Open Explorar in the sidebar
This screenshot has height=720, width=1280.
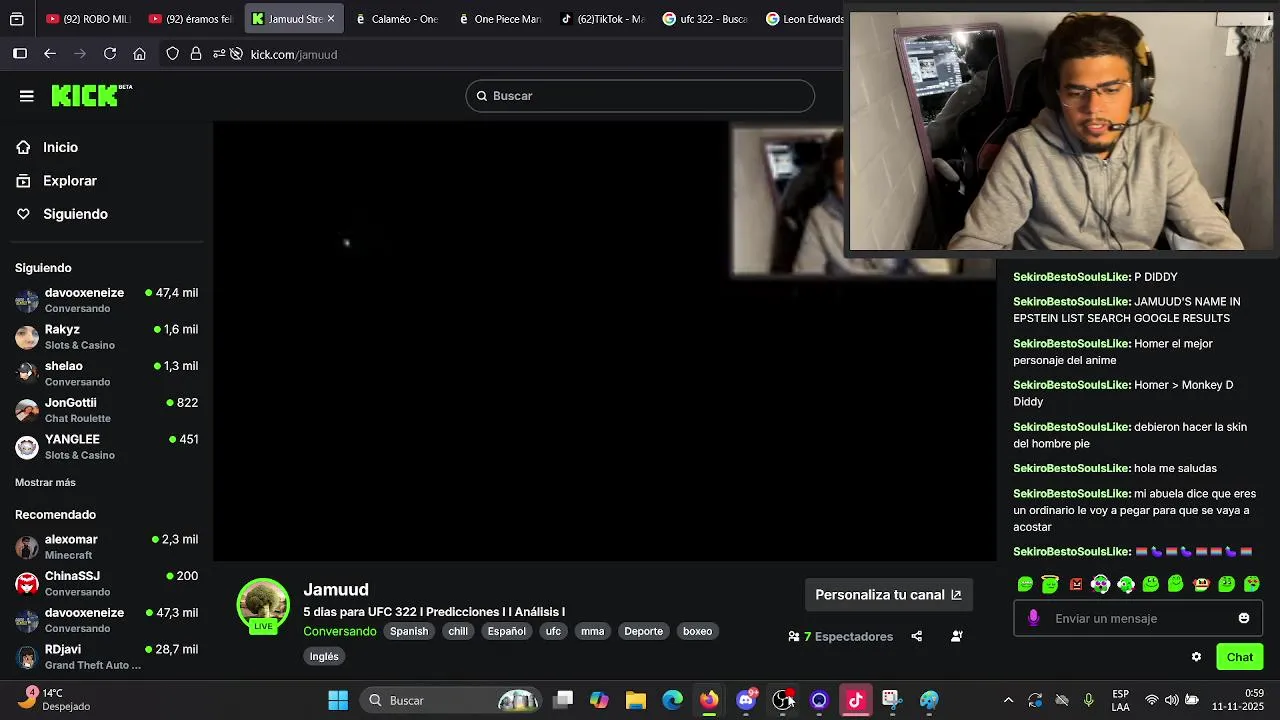(70, 181)
